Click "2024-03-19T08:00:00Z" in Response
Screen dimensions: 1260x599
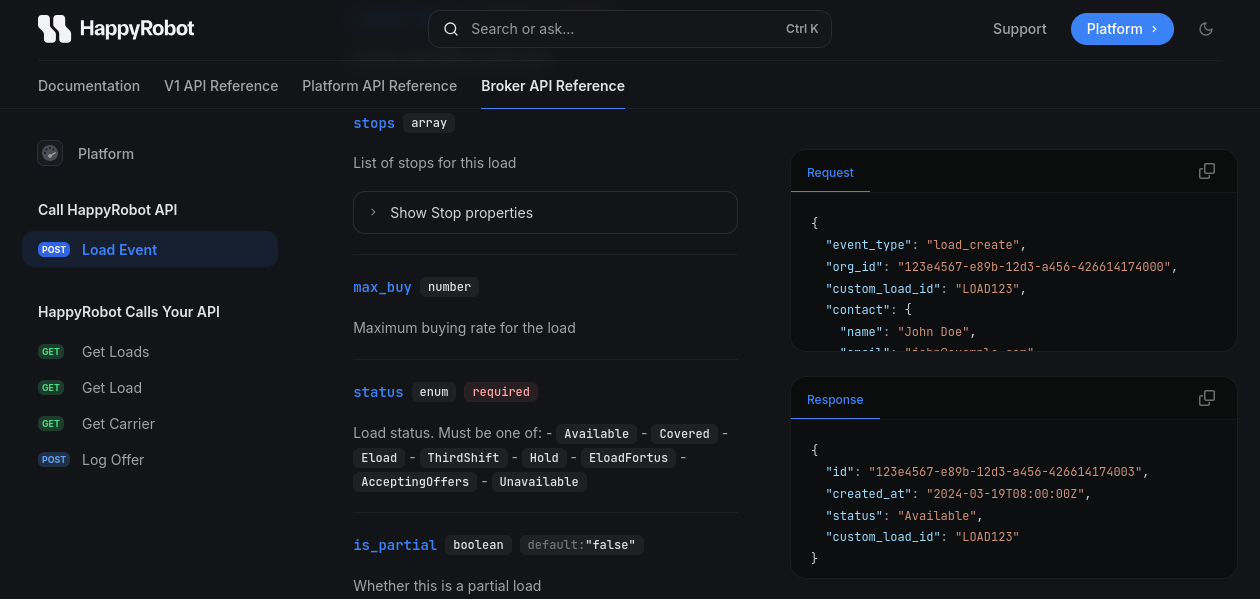click(1007, 494)
